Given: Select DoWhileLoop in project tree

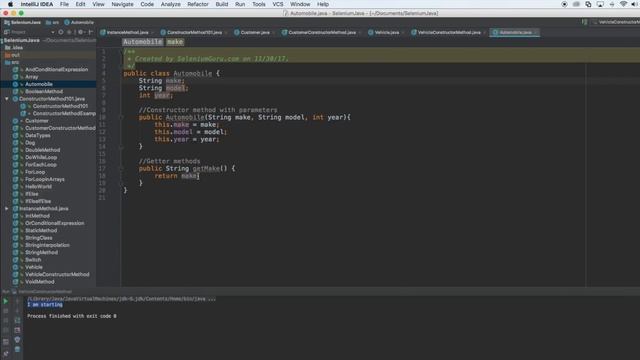Looking at the screenshot, I should pyautogui.click(x=41, y=157).
